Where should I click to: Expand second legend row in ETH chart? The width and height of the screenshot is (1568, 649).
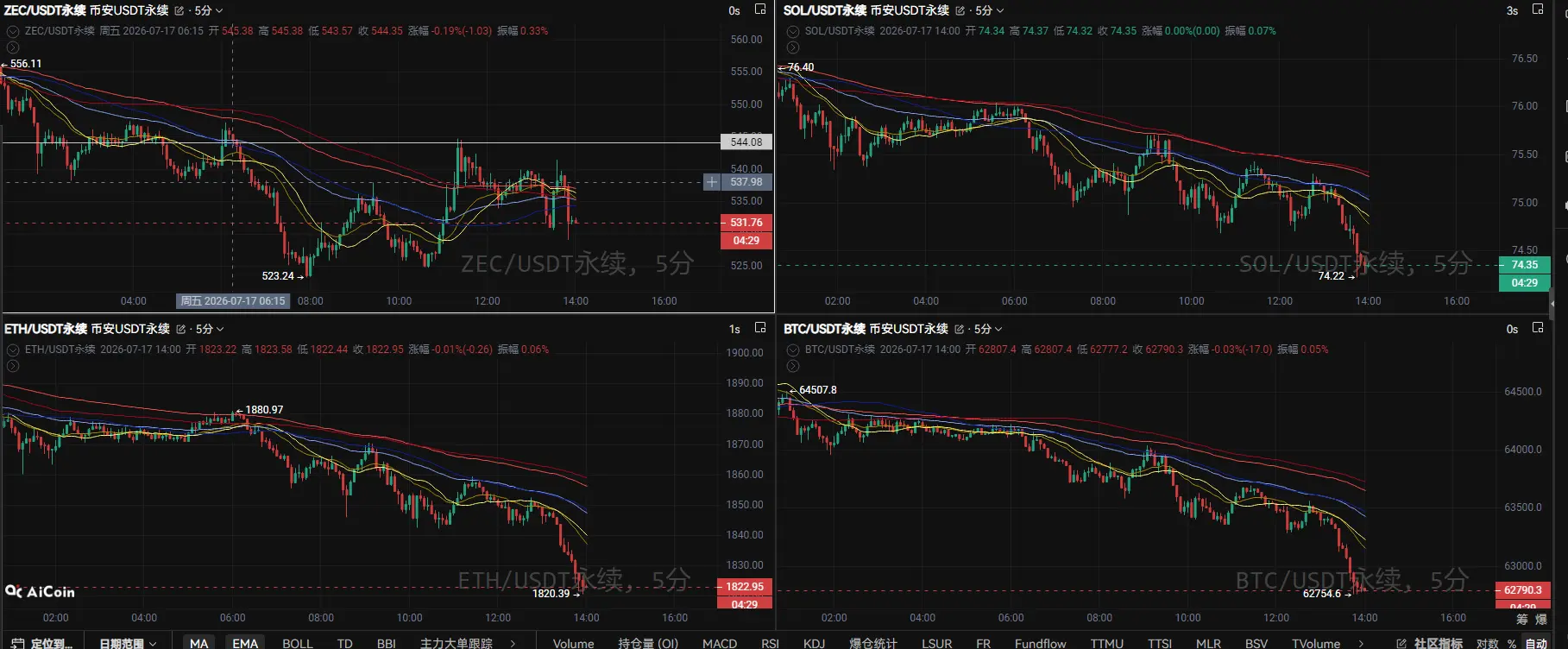[13, 366]
